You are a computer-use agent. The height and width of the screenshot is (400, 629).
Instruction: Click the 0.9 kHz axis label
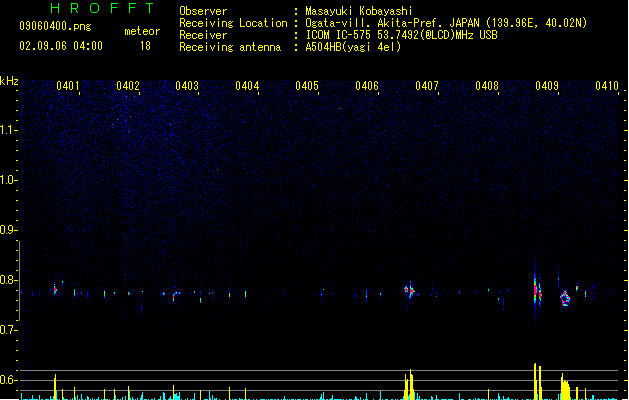click(9, 230)
